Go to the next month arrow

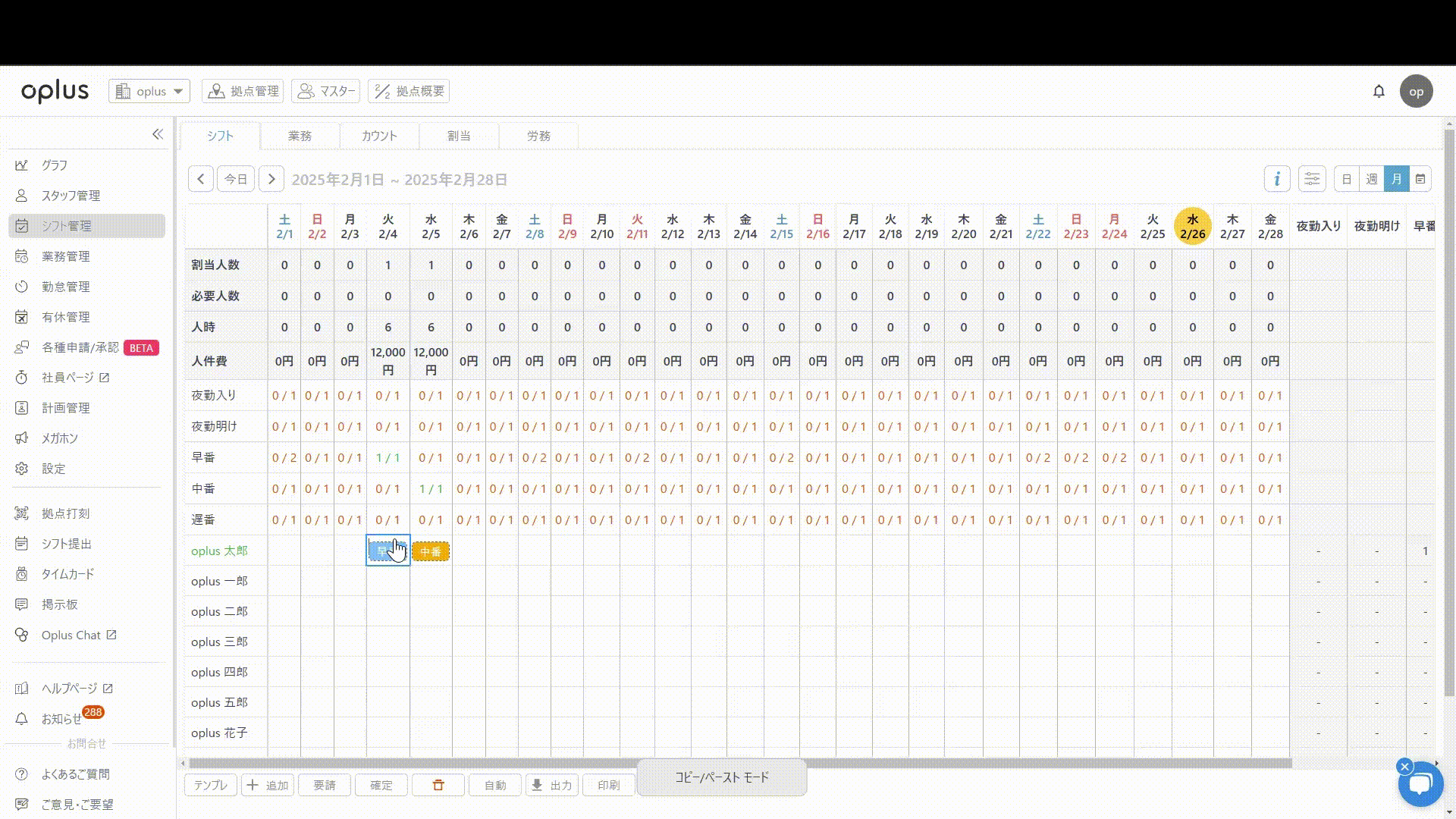(271, 179)
